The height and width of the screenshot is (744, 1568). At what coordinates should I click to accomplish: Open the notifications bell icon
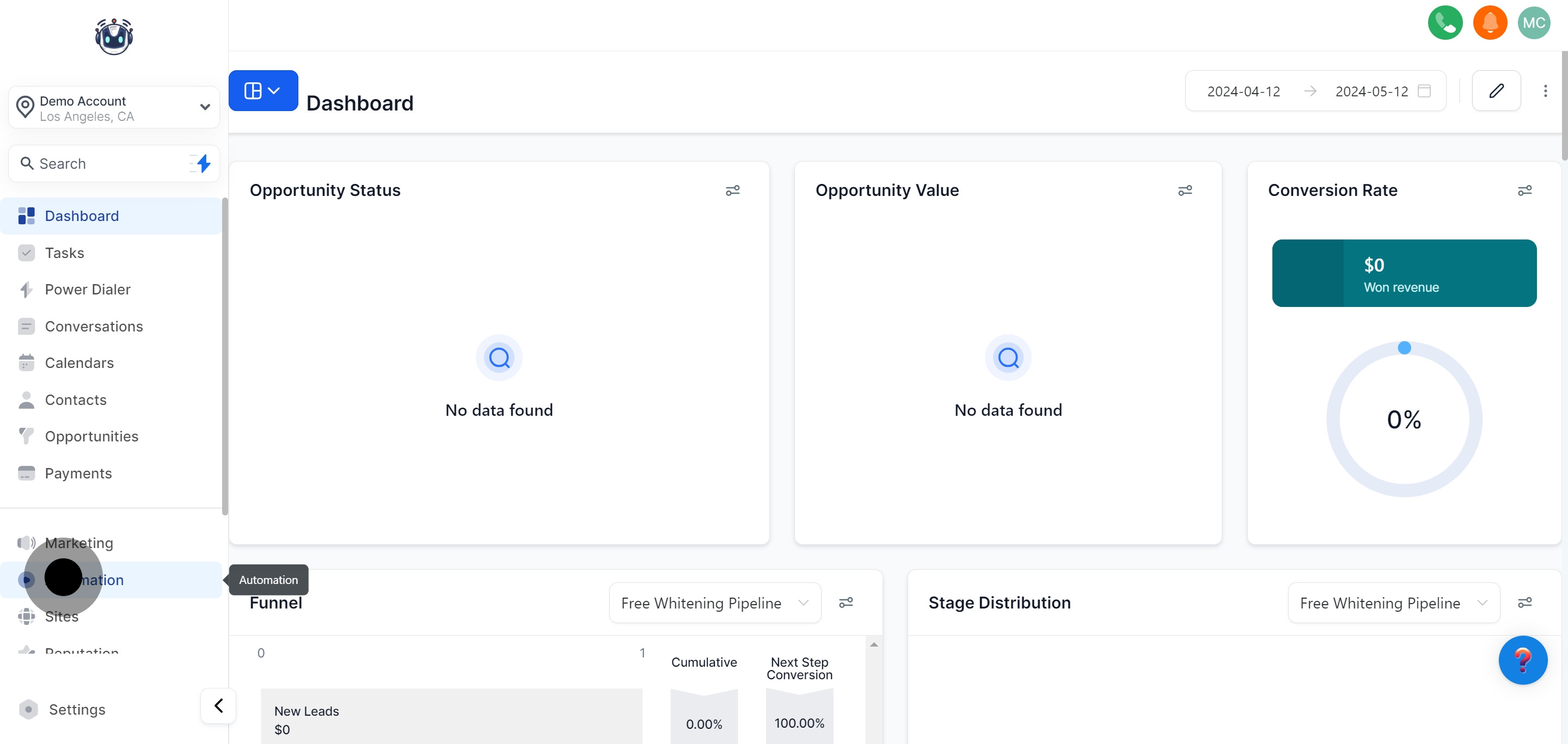1490,22
